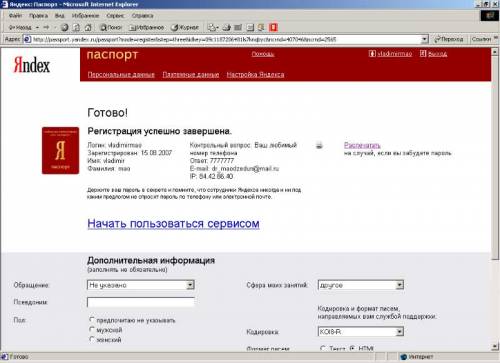Viewport: 500px width, 363px height.
Task: Select the HTML letter format radio button
Action: pos(352,348)
